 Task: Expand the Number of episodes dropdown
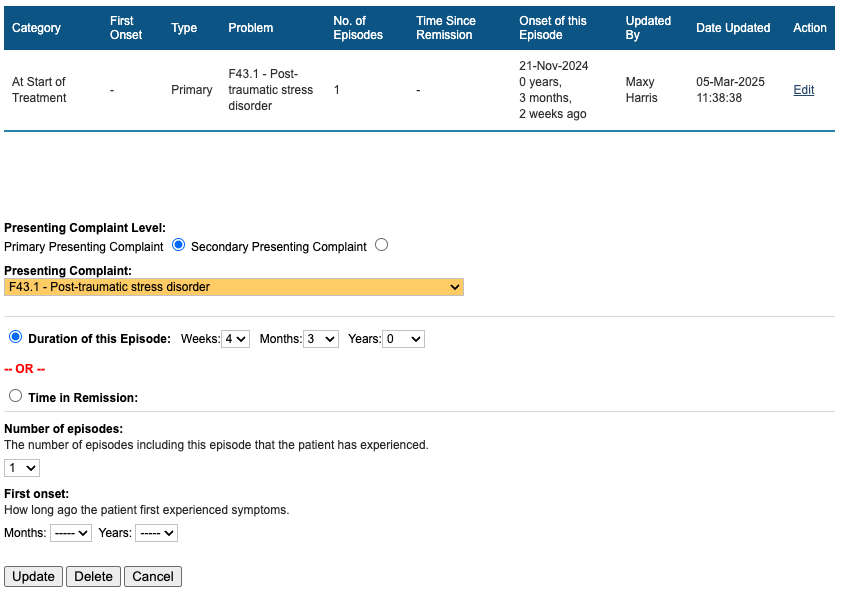click(x=22, y=468)
